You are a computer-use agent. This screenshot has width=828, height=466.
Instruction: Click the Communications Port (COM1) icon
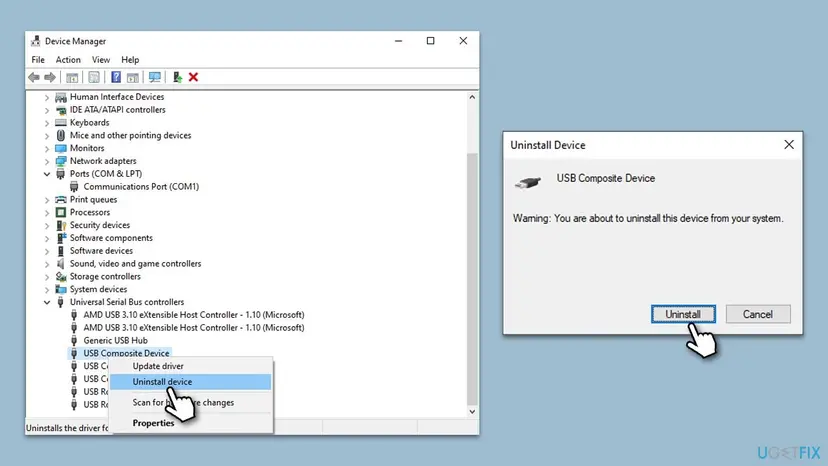74,187
